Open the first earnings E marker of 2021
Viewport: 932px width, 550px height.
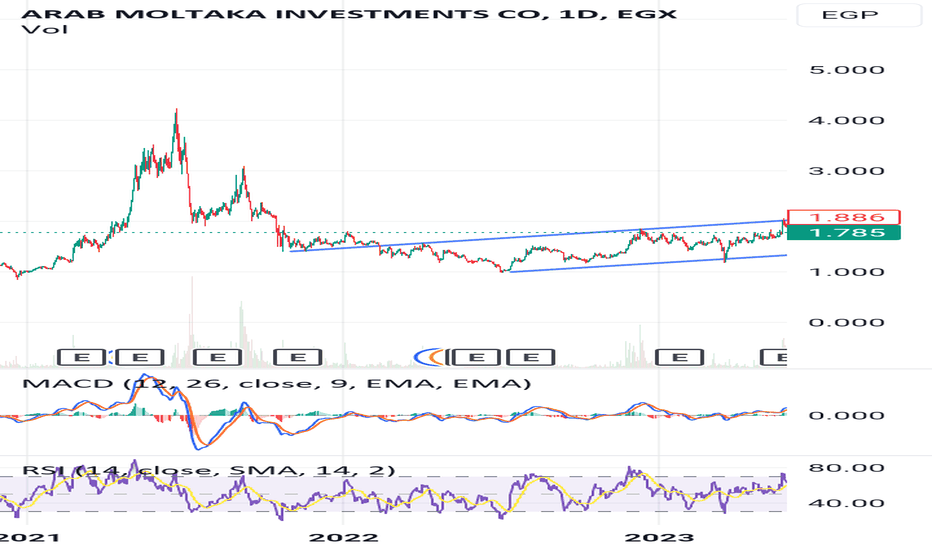82,357
